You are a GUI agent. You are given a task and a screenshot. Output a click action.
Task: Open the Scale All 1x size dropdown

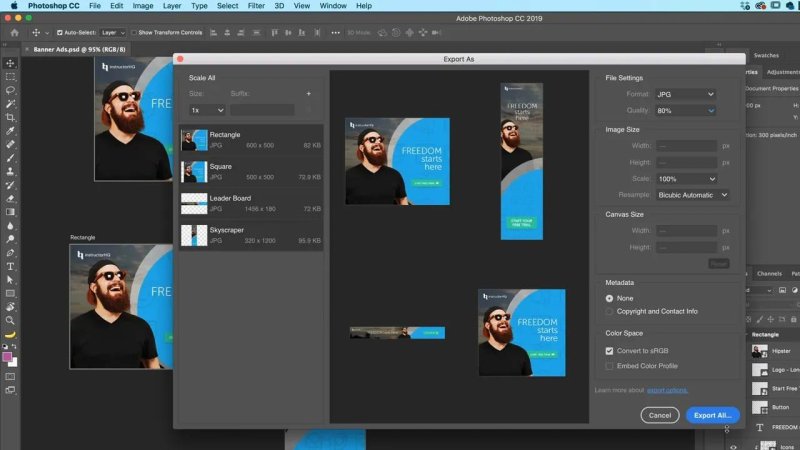[x=207, y=110]
